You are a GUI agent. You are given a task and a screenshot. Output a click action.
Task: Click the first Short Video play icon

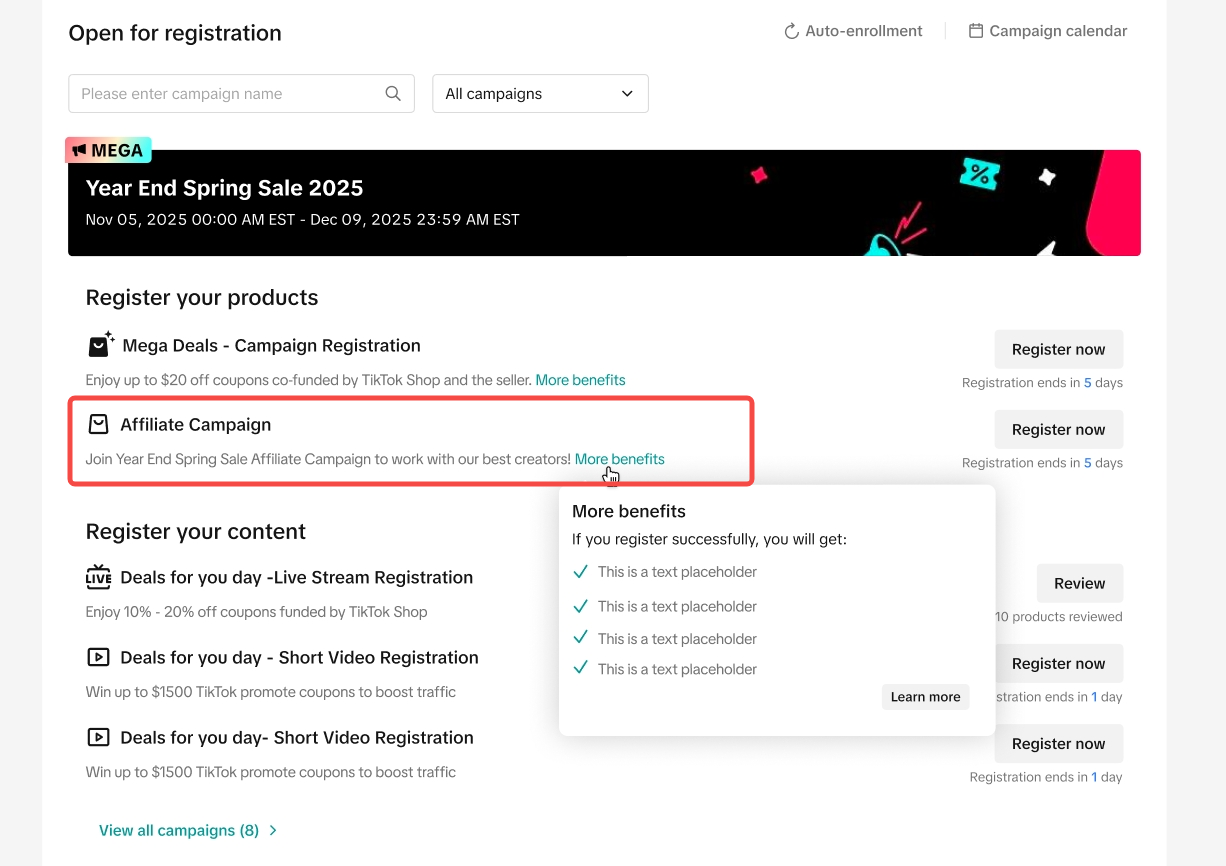pos(98,657)
